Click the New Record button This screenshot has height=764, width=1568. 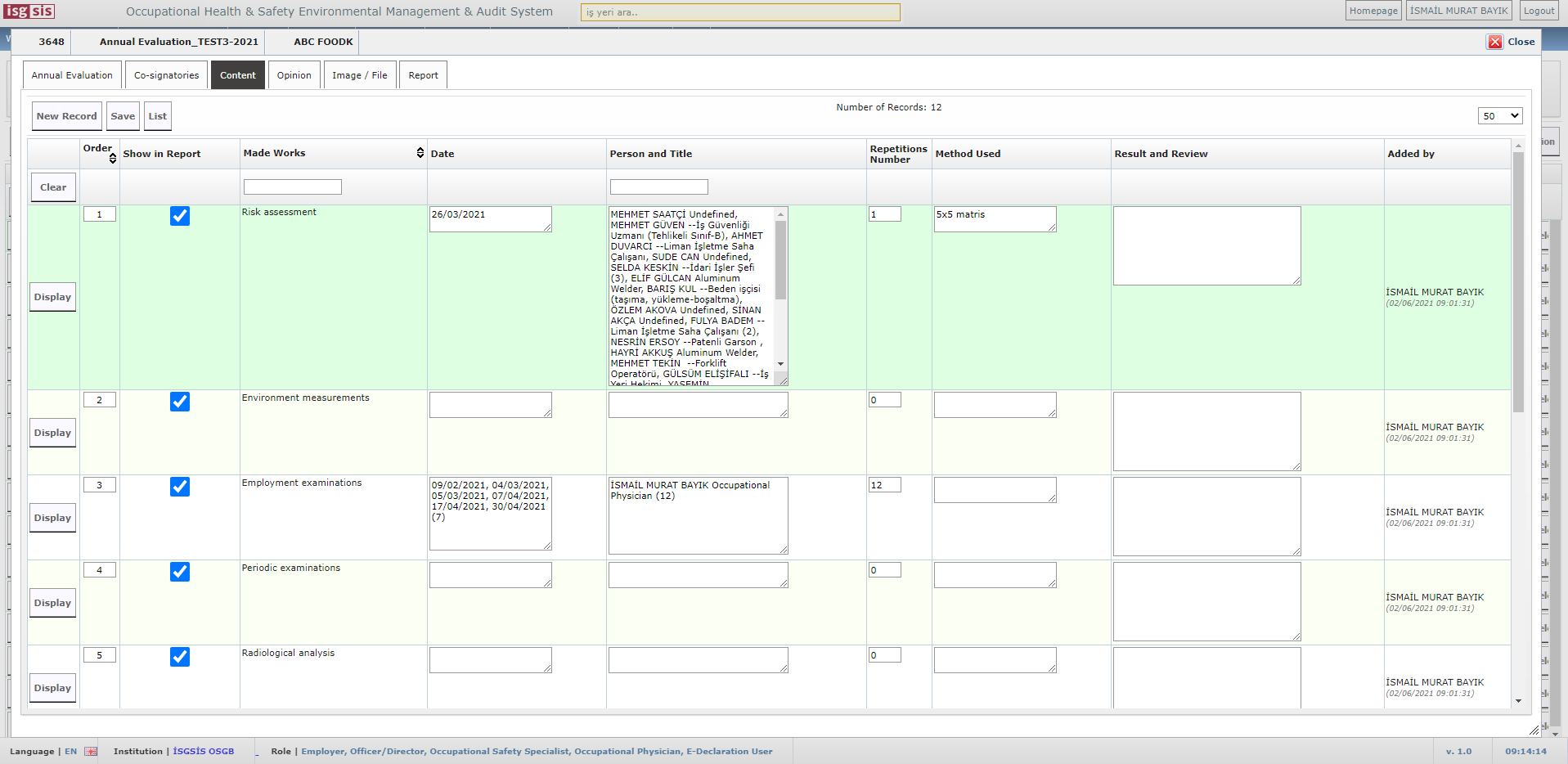click(x=66, y=116)
